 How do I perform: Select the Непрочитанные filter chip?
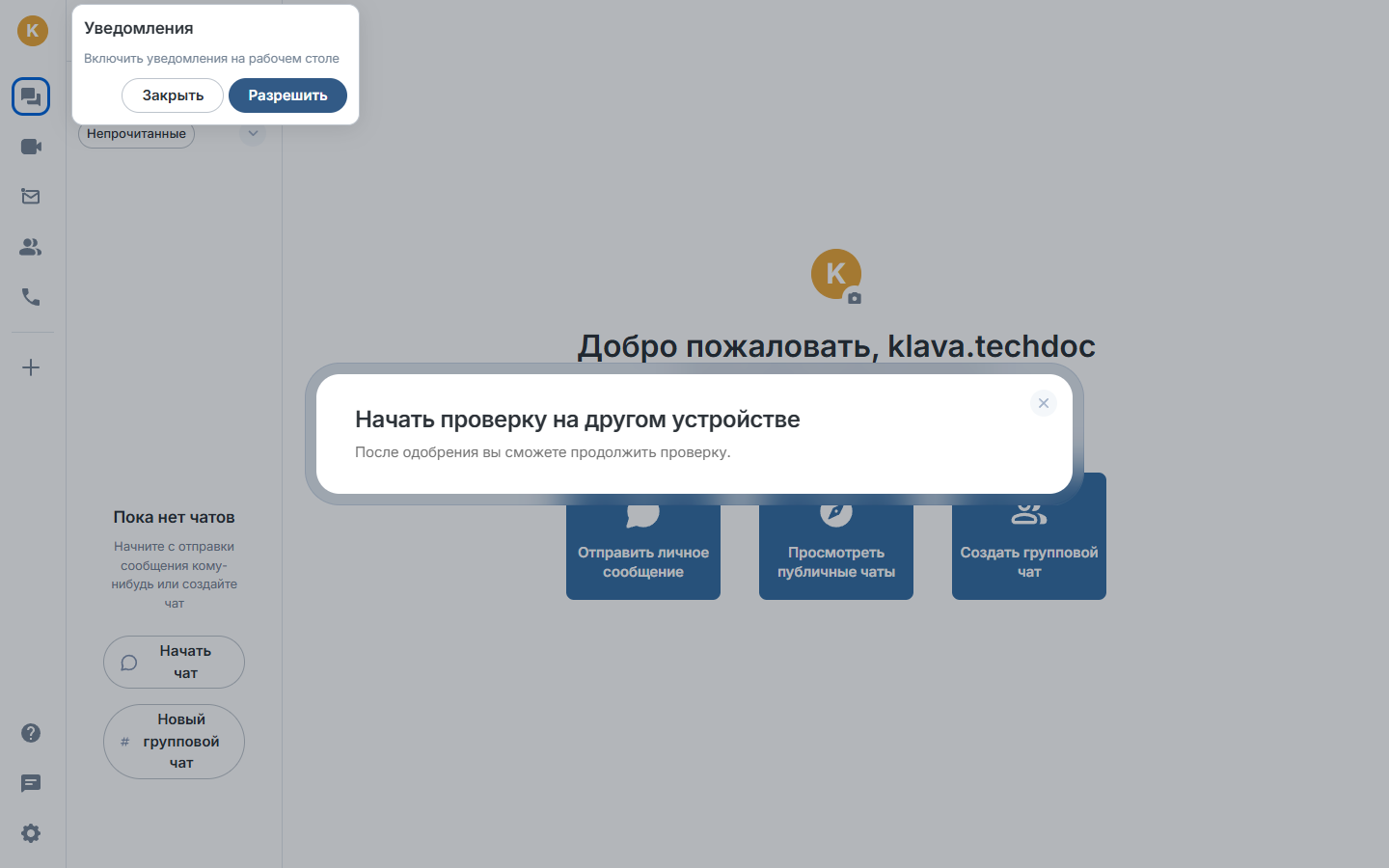pos(136,134)
